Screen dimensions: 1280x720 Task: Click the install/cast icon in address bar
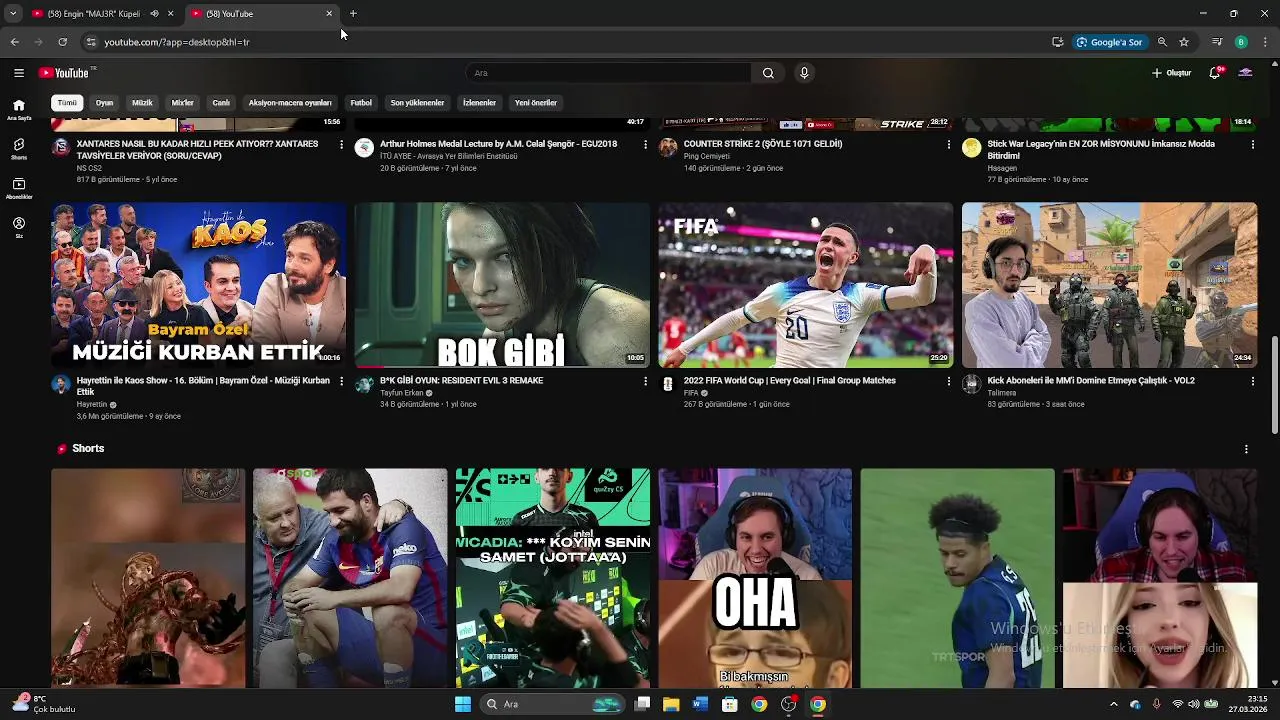tap(1057, 42)
